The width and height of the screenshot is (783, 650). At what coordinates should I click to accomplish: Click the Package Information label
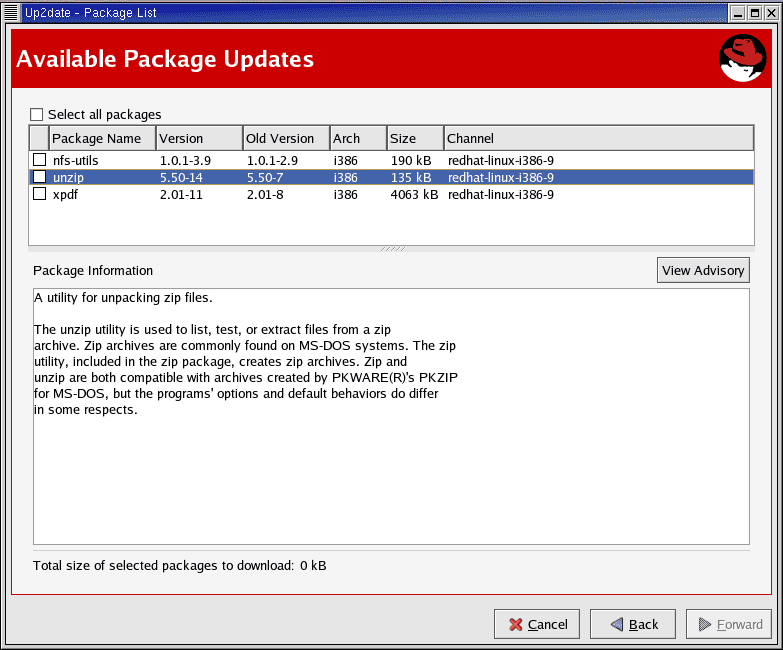coord(93,271)
